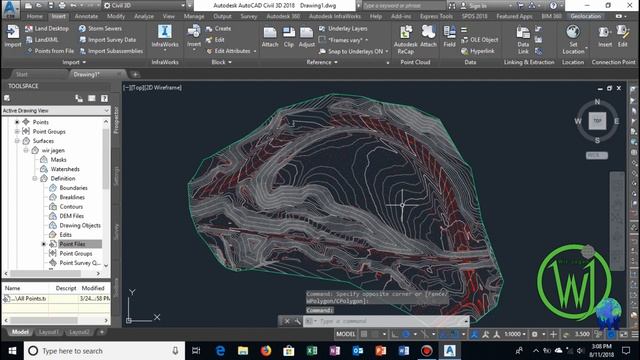640x360 pixels.
Task: Click the point cloud Attach icon
Action: 428,37
